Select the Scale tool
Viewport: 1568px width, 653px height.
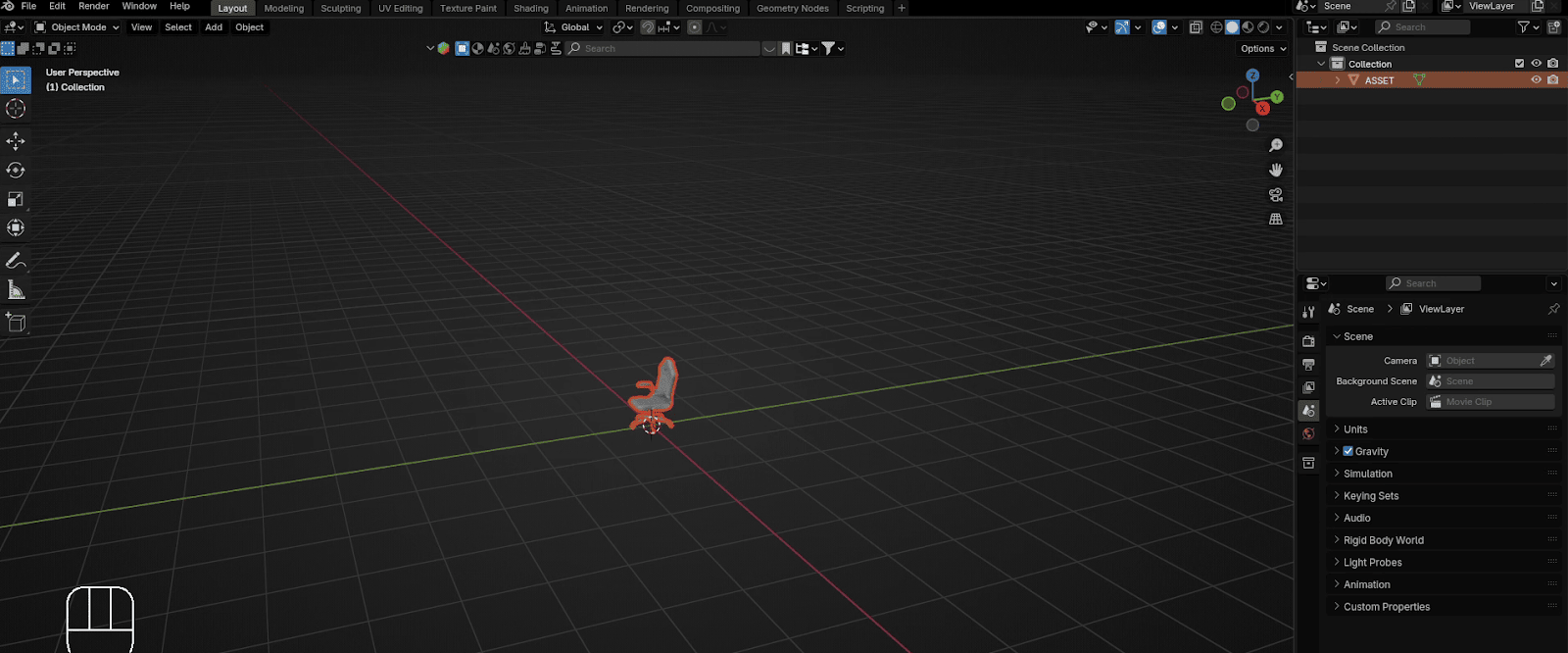tap(16, 199)
